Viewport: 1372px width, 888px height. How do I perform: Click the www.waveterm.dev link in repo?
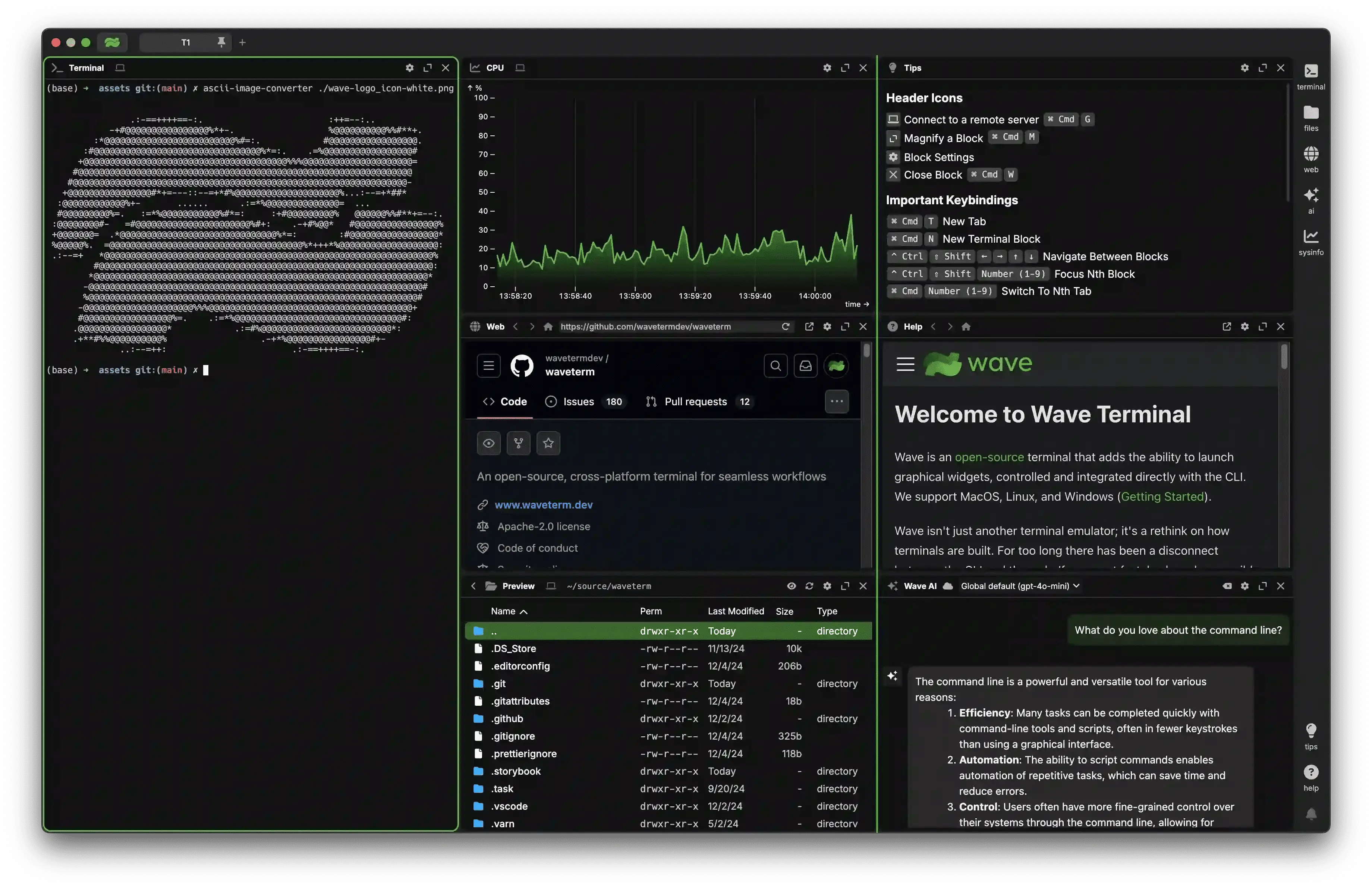(x=544, y=504)
